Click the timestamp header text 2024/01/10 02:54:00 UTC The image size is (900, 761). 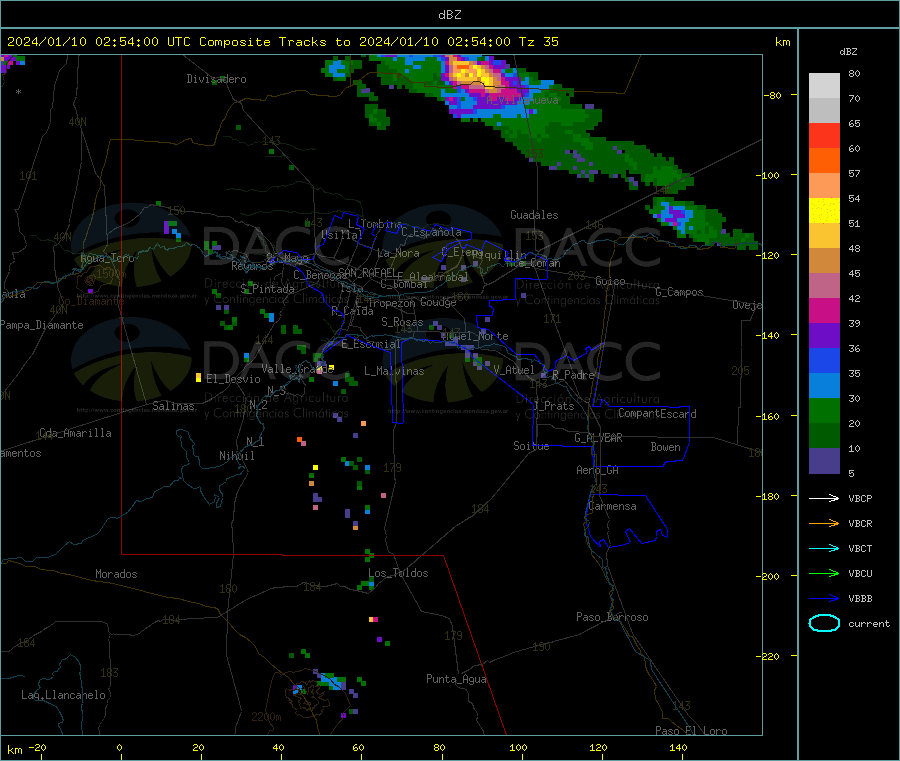[x=99, y=42]
